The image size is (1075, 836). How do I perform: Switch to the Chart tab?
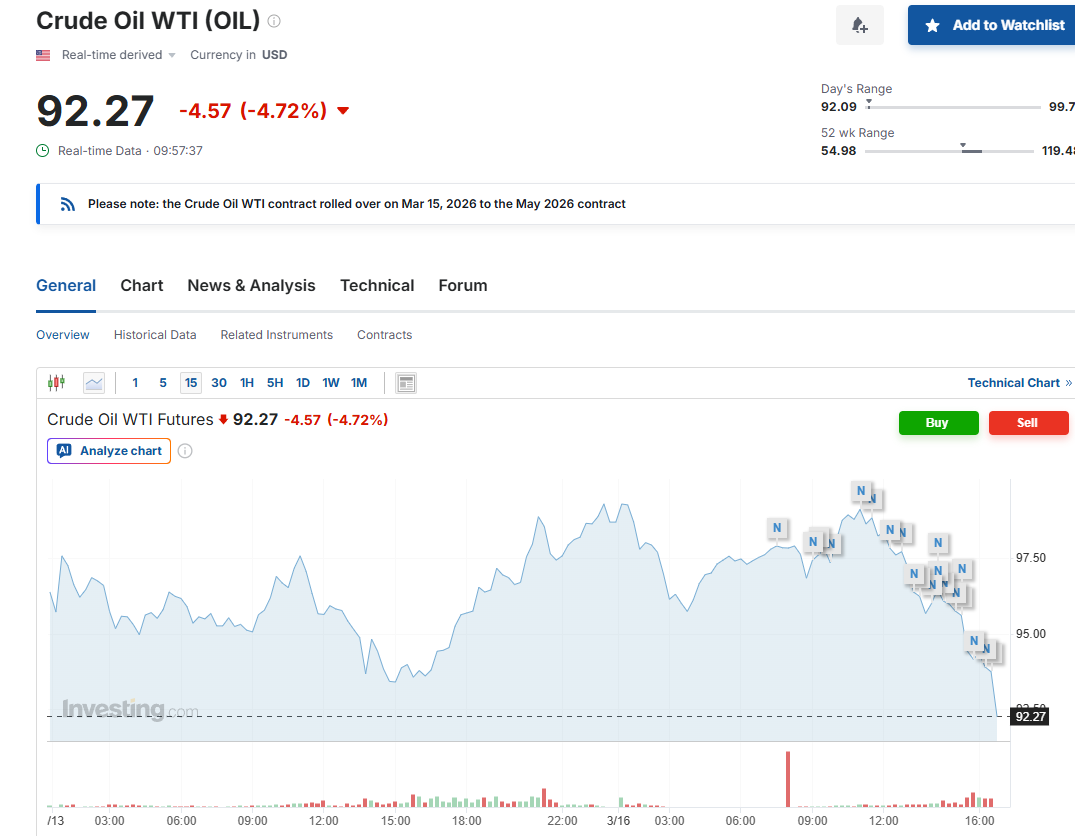tap(142, 285)
